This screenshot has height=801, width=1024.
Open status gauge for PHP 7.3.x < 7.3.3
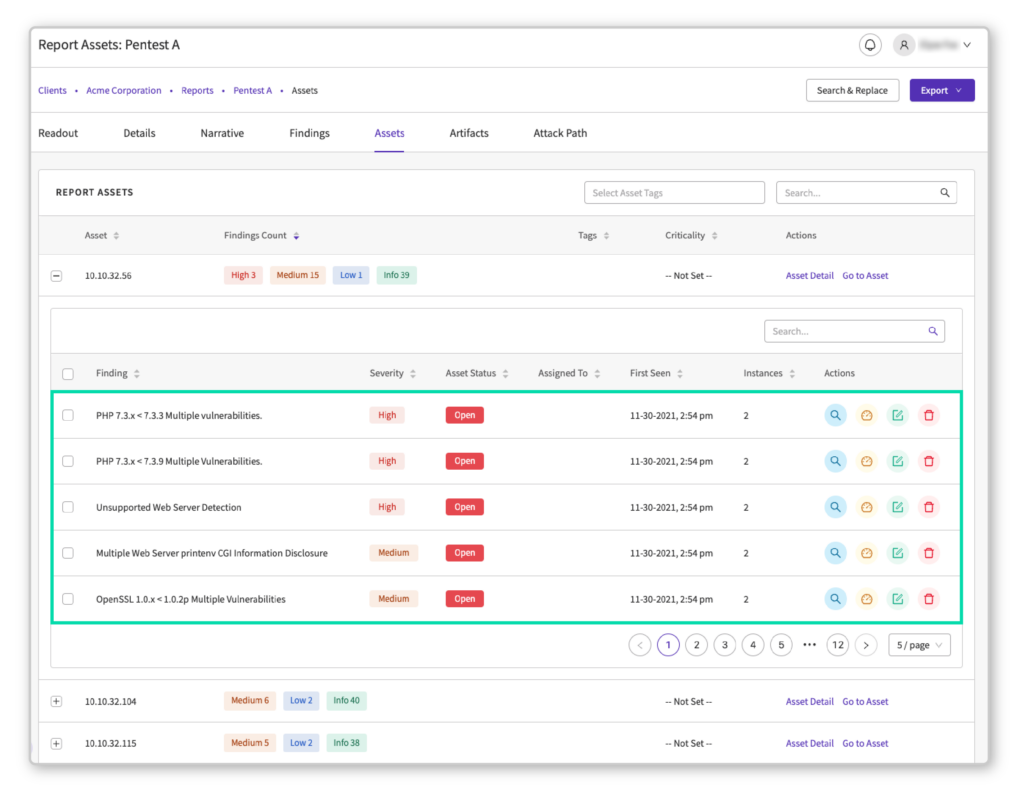pyautogui.click(x=866, y=415)
